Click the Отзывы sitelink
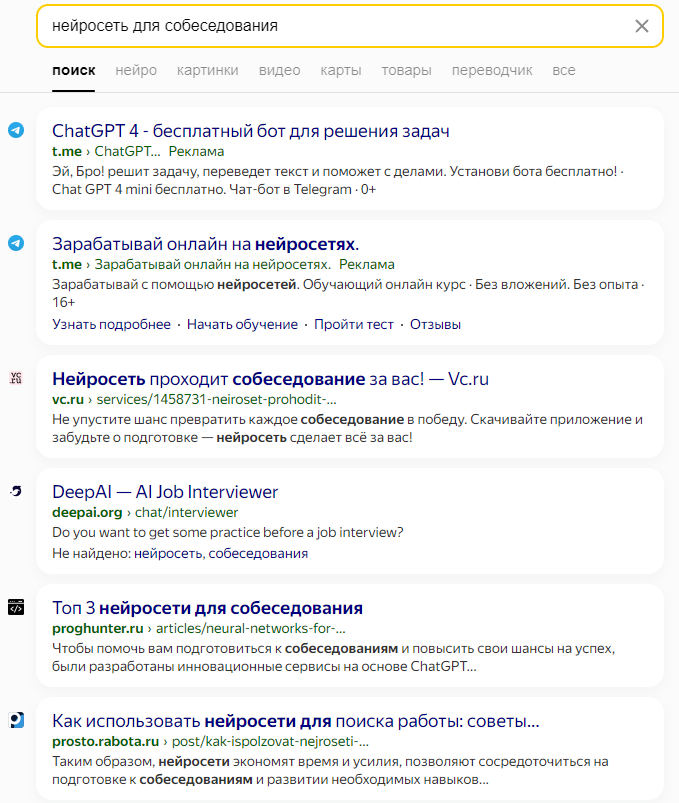The width and height of the screenshot is (679, 803). (435, 324)
